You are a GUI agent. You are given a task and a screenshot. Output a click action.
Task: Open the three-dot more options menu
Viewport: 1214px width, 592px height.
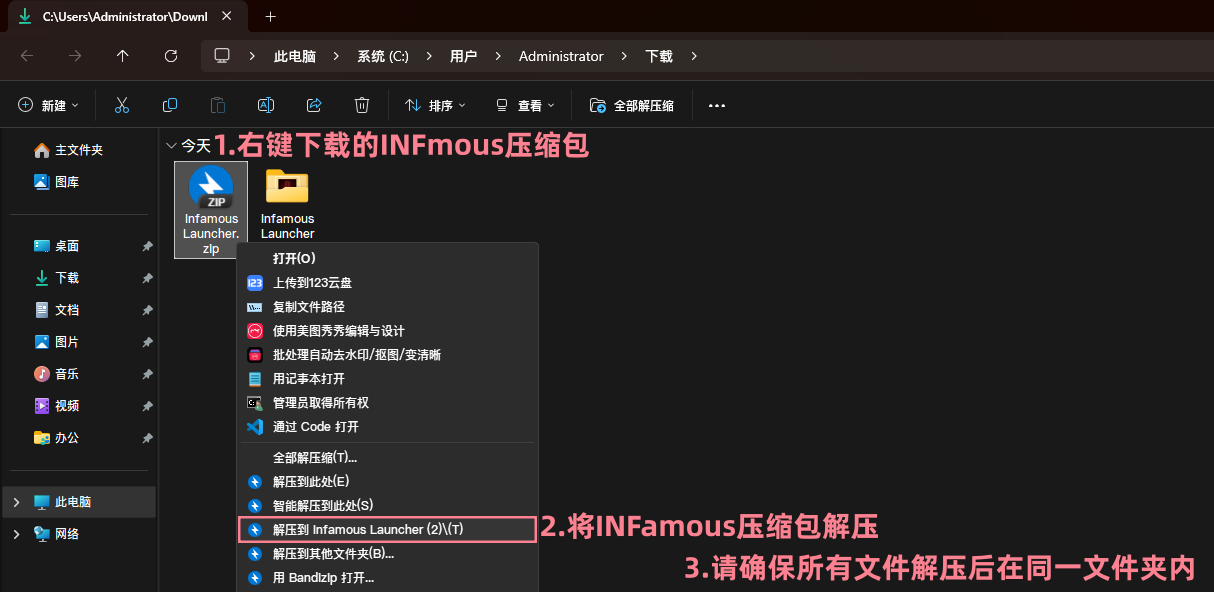click(x=716, y=105)
